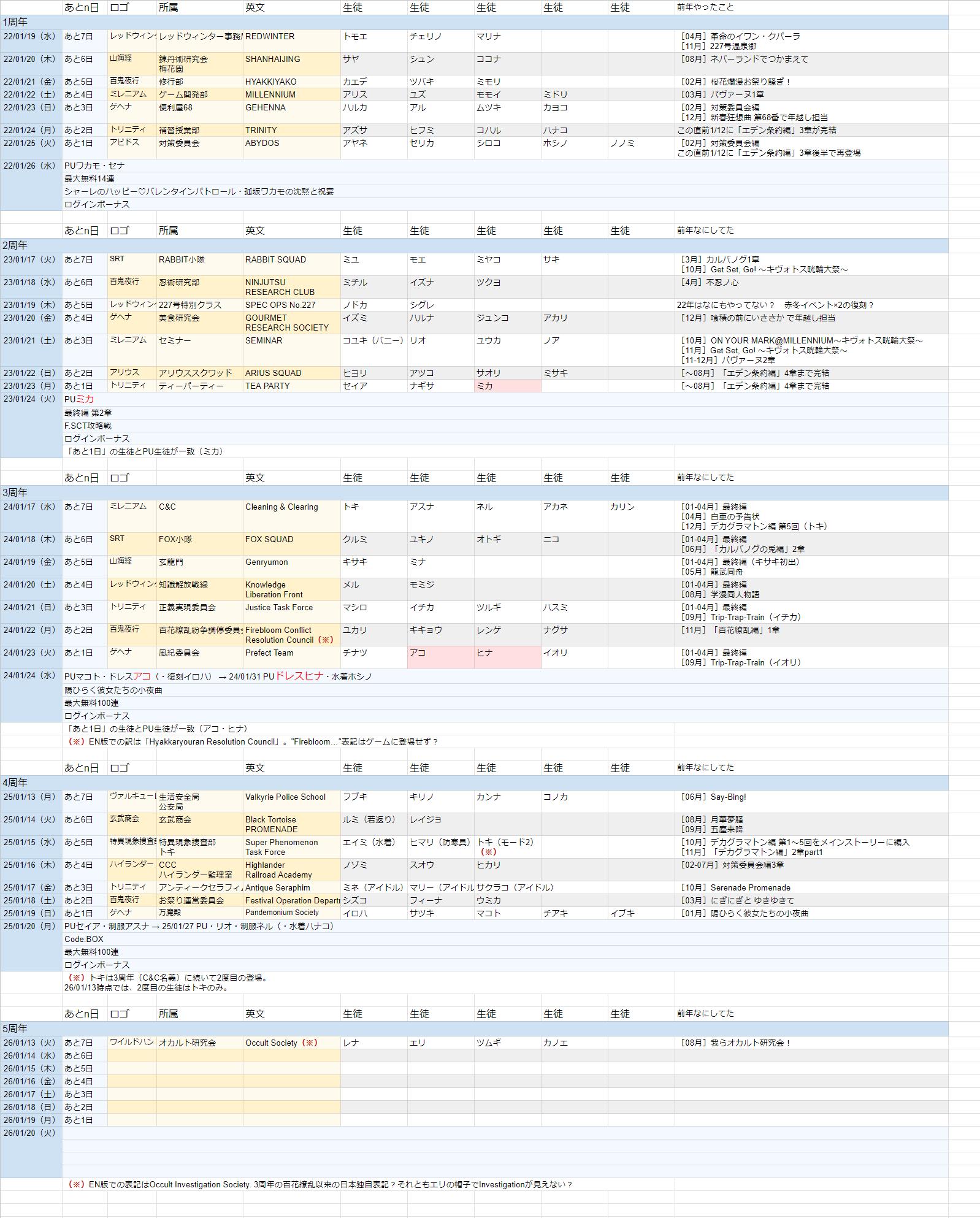
Task: Select the ARIUS SQUAD cell
Action: pos(291,373)
